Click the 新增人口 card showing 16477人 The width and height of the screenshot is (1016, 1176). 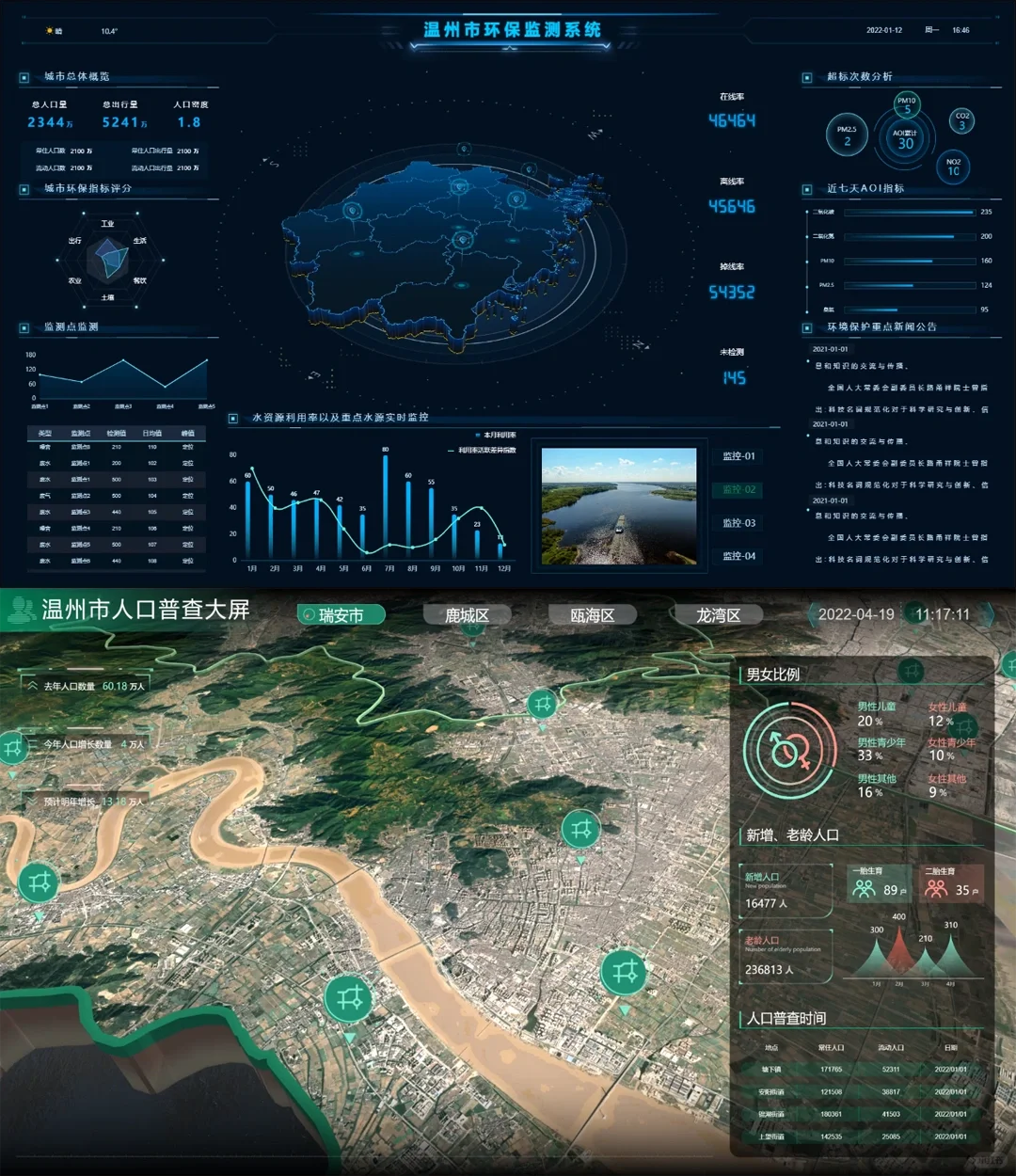787,890
